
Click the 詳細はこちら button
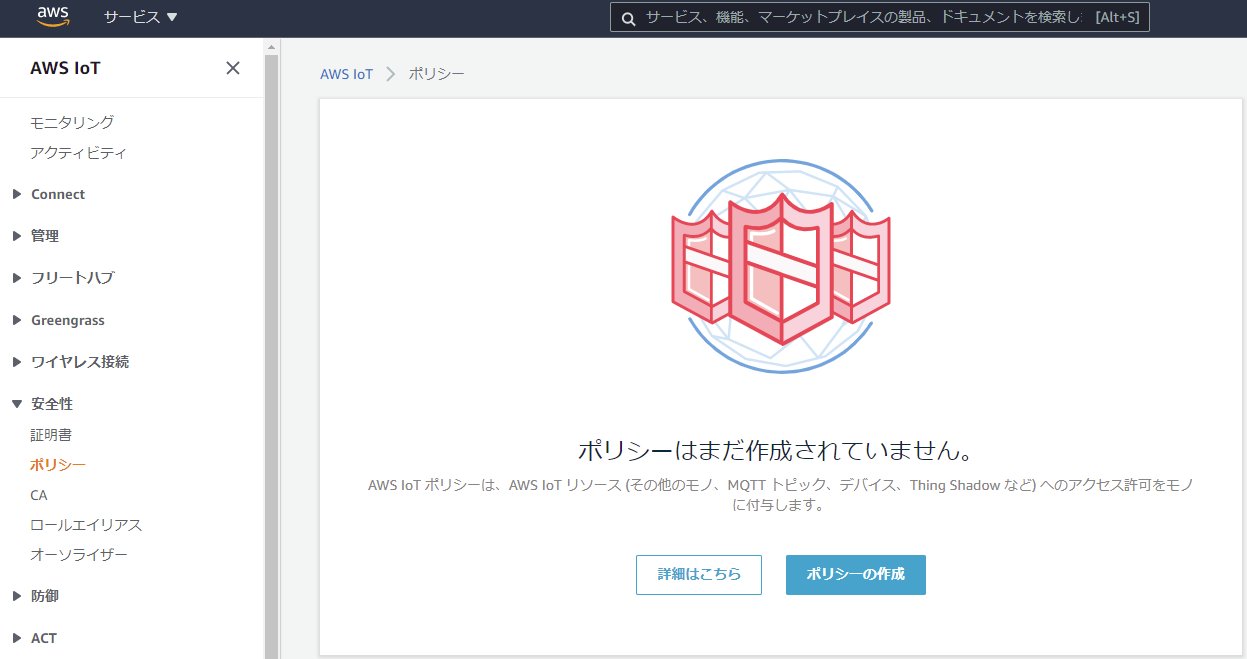pyautogui.click(x=699, y=575)
